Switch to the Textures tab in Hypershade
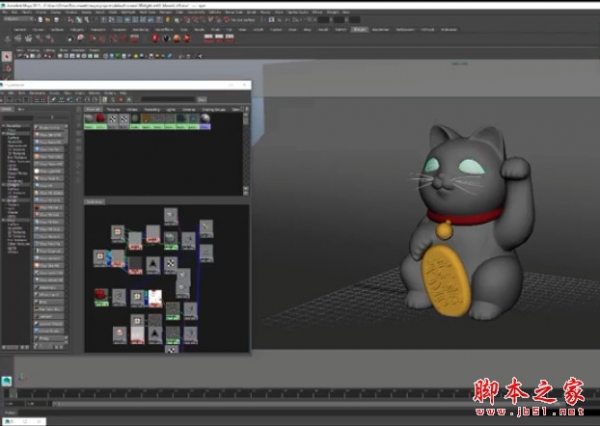This screenshot has width=600, height=426. pyautogui.click(x=113, y=109)
